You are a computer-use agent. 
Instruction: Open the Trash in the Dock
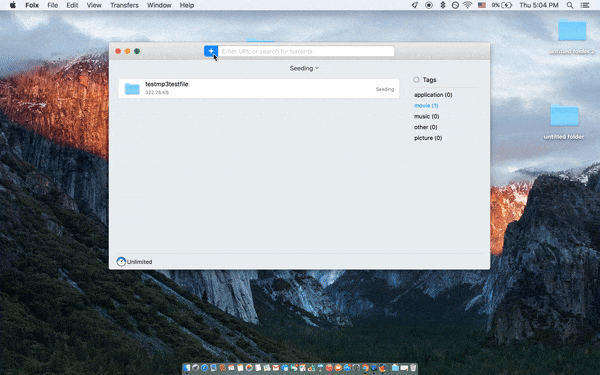pyautogui.click(x=413, y=368)
